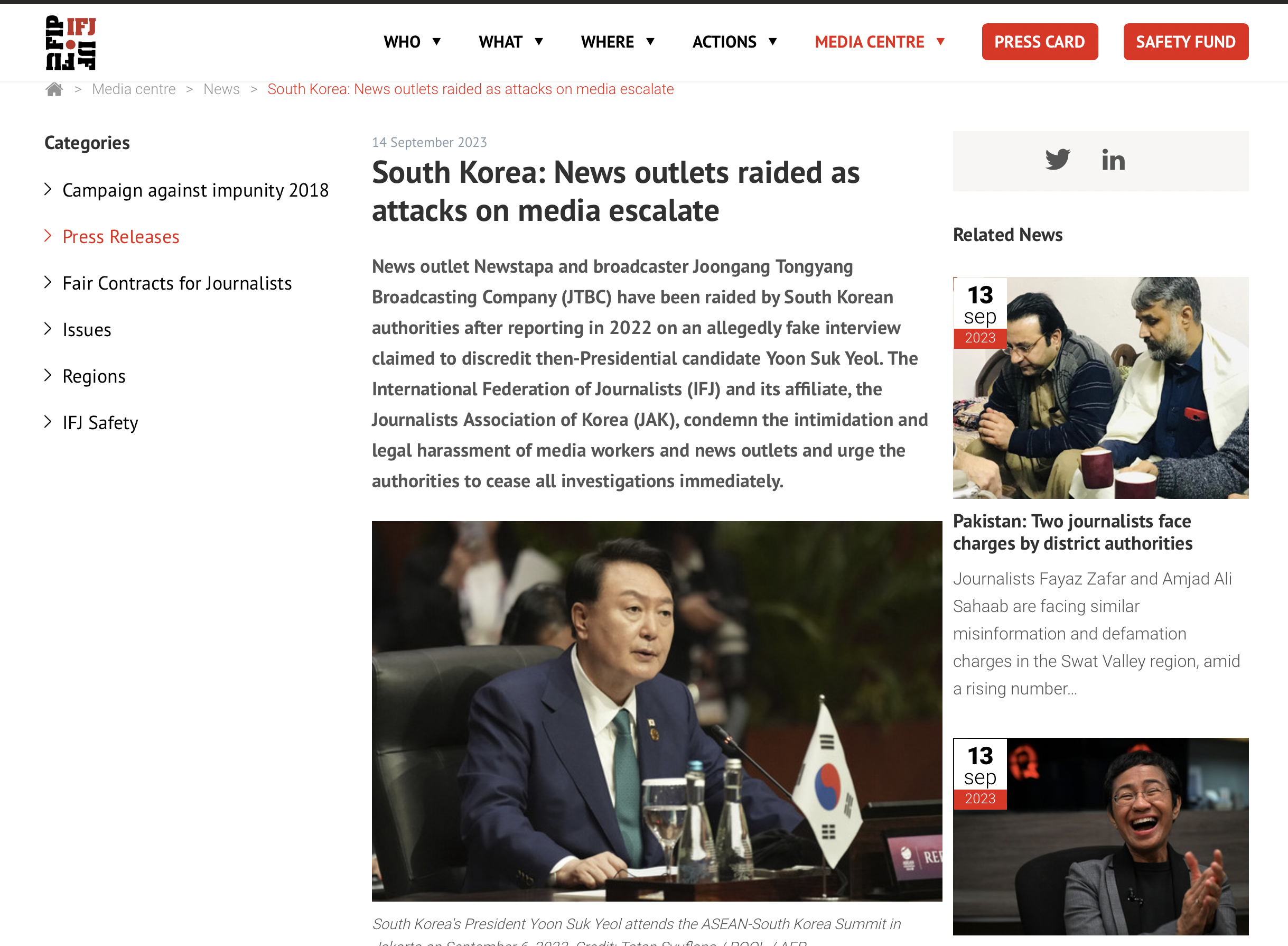Go to home via breadcrumb house icon
The image size is (1288, 946).
pyautogui.click(x=54, y=89)
